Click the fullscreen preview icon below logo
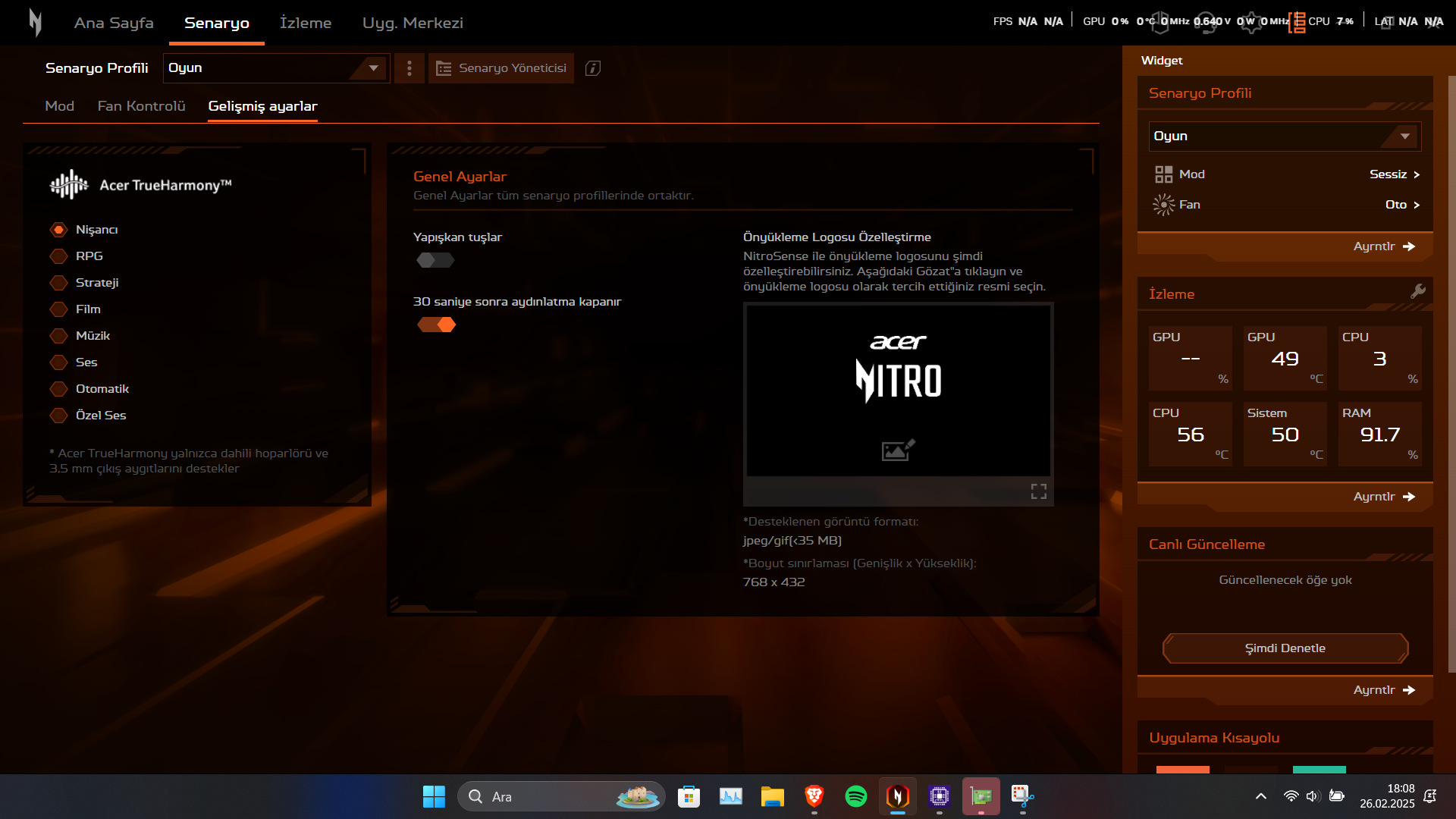Screen dimensions: 1456x819 point(1038,491)
